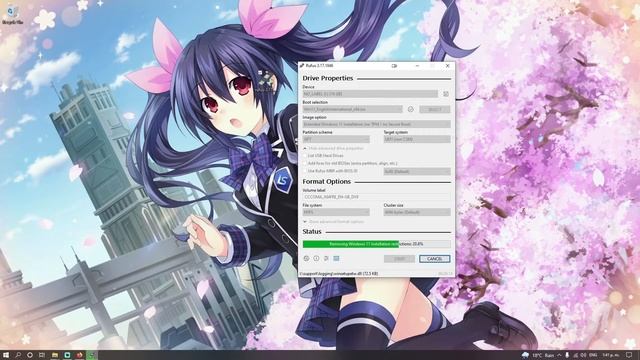The image size is (640, 360).
Task: Open the Recycle Bin desktop icon
Action: [12, 15]
